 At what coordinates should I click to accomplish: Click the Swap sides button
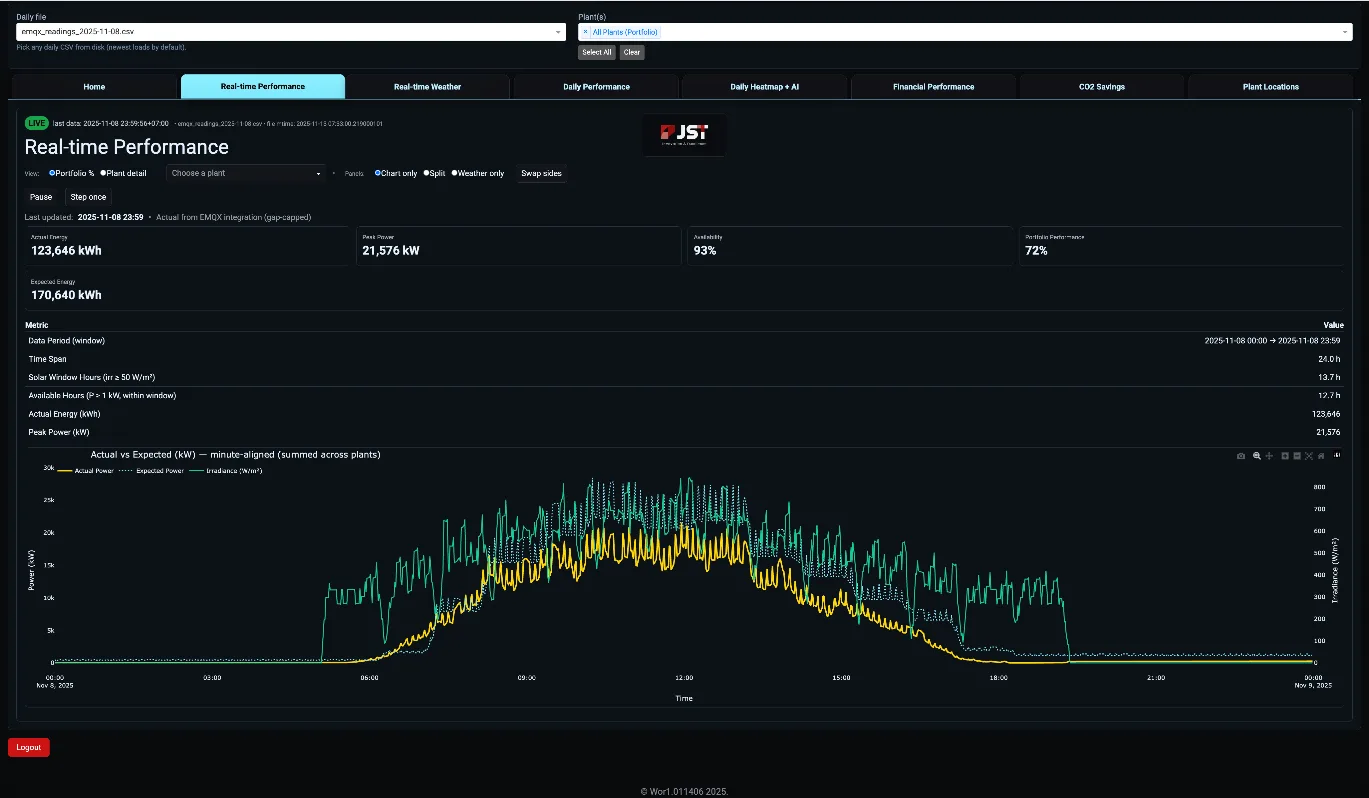541,173
